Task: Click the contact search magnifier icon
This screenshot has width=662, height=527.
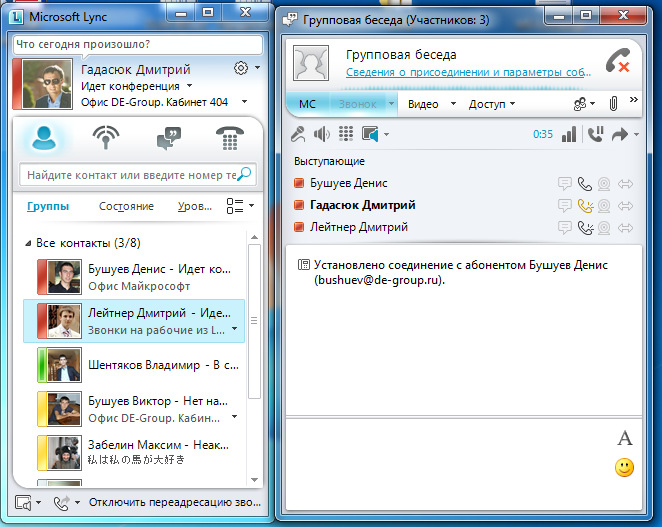Action: 245,174
